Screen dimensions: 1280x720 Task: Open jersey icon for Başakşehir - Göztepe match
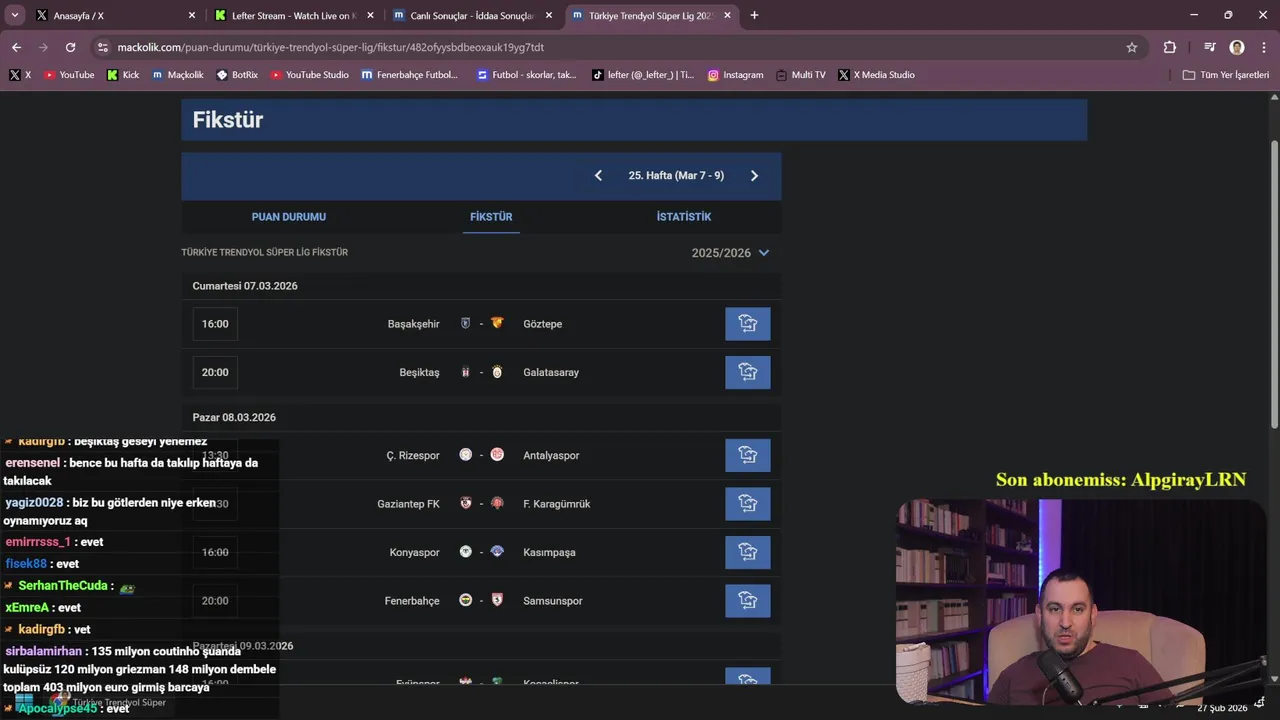(747, 324)
